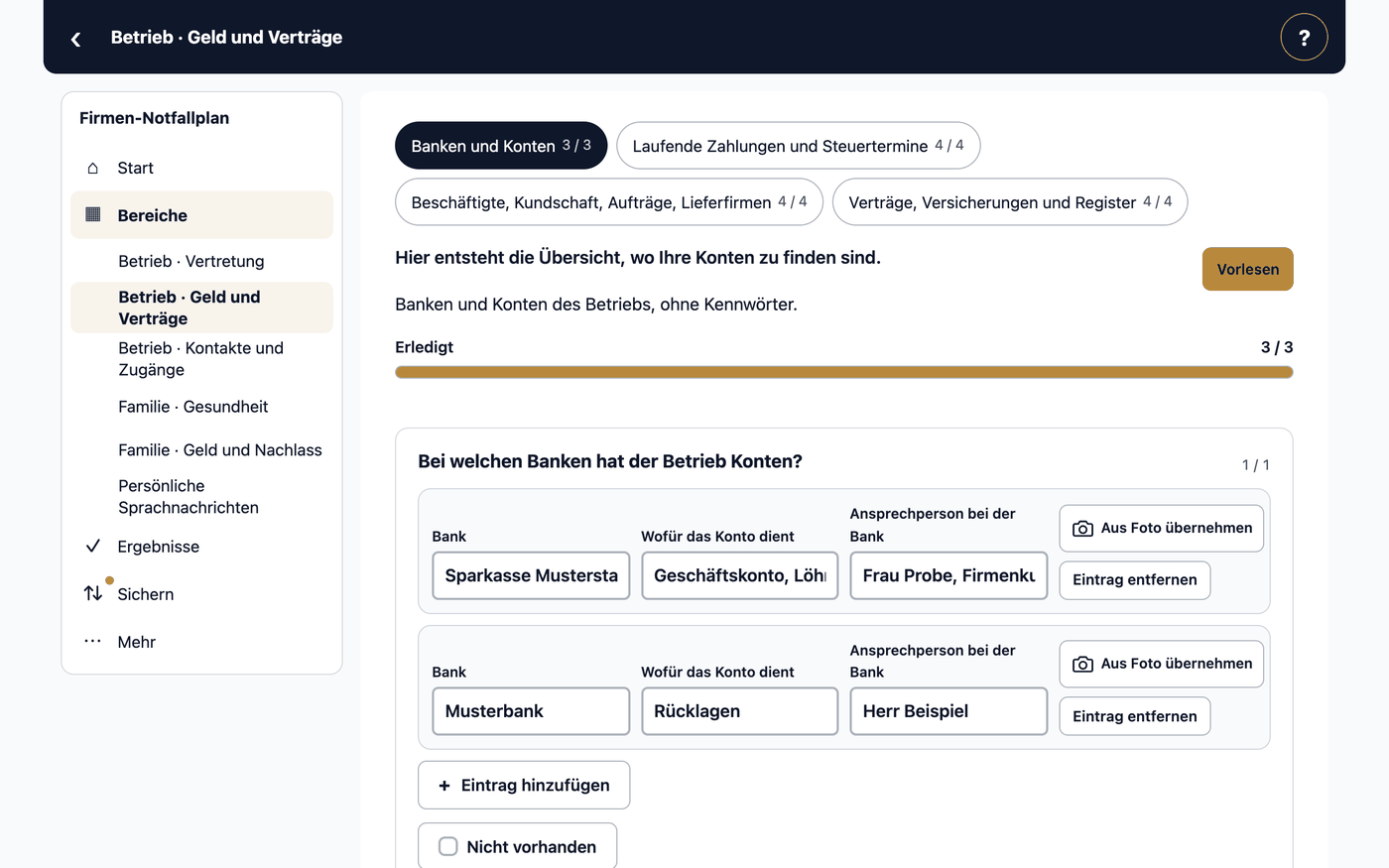The height and width of the screenshot is (868, 1389).
Task: Select the Banken und Konten tab
Action: pos(501,146)
